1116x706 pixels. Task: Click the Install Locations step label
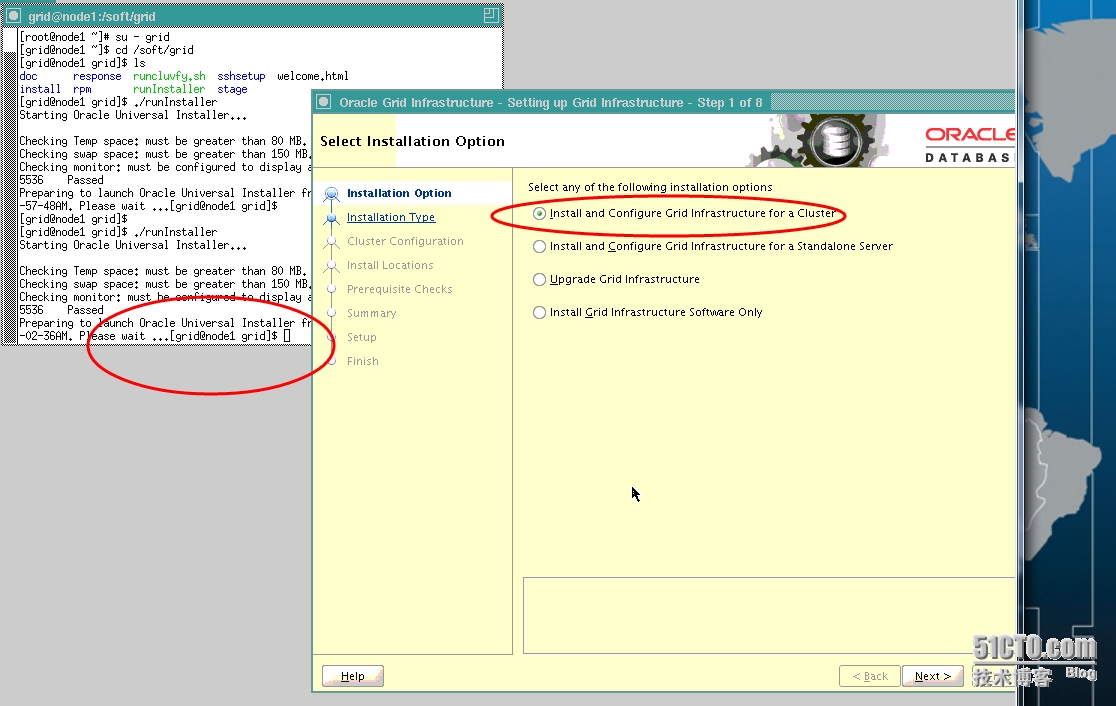[390, 265]
